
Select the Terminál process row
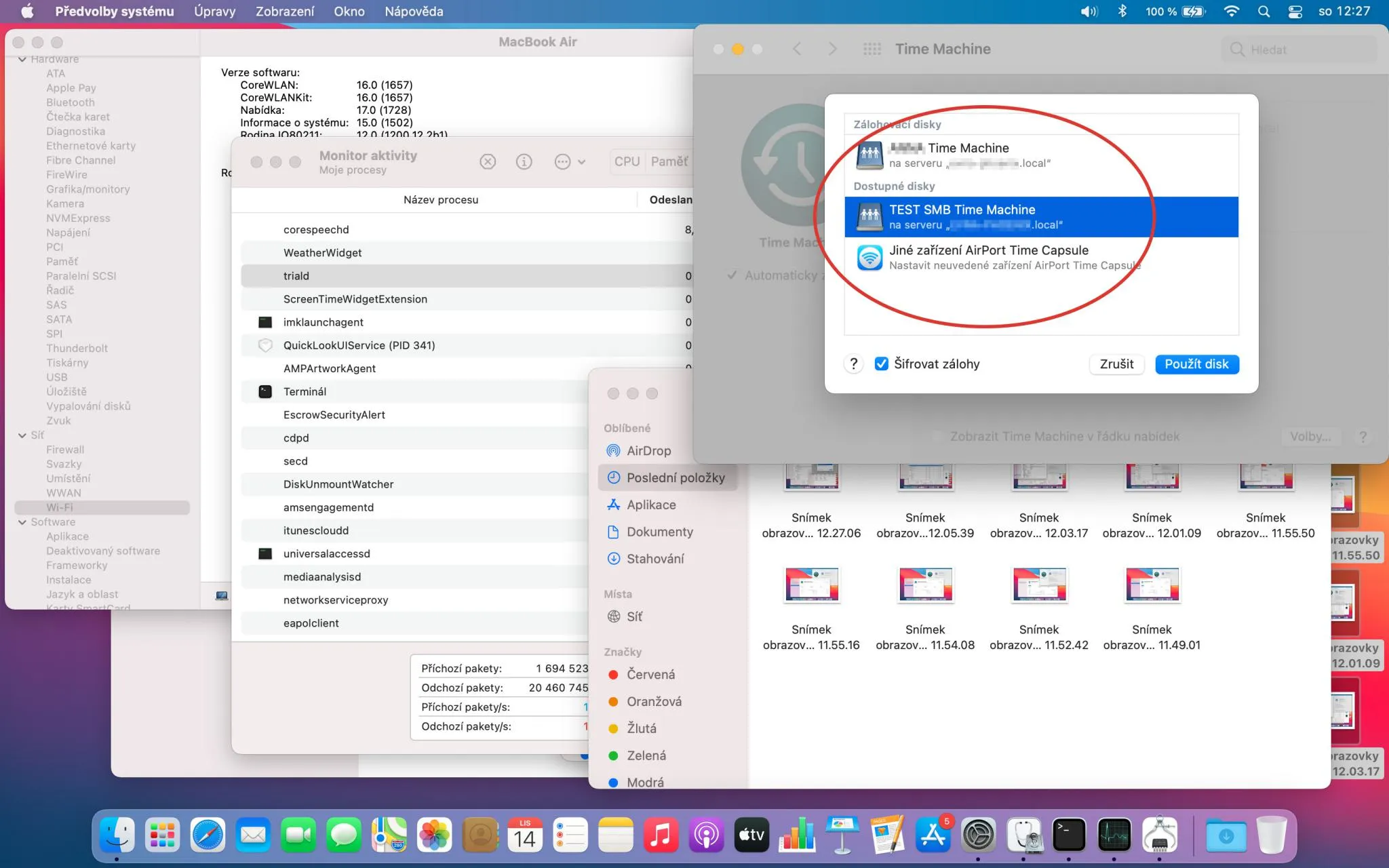coord(414,392)
